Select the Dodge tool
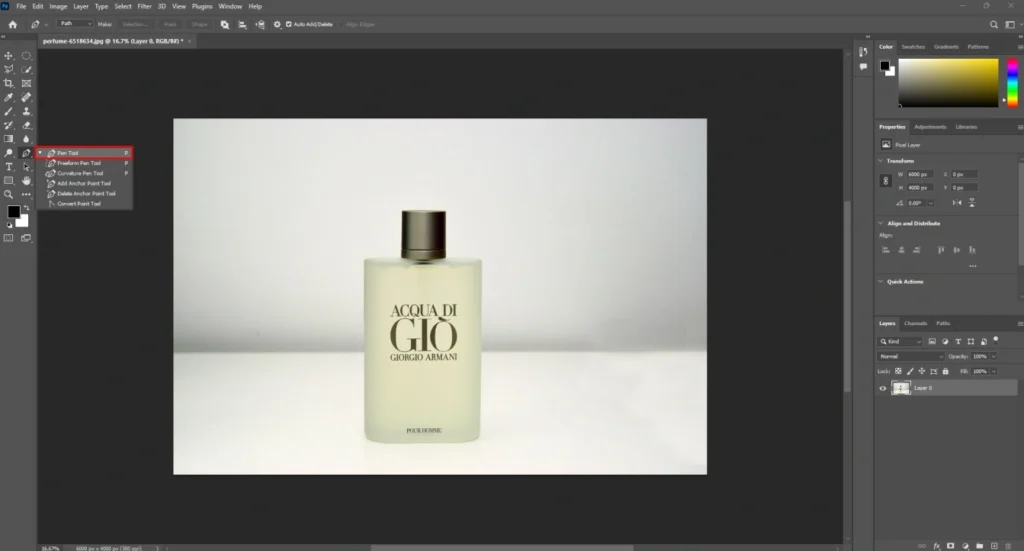This screenshot has width=1024, height=551. point(8,153)
